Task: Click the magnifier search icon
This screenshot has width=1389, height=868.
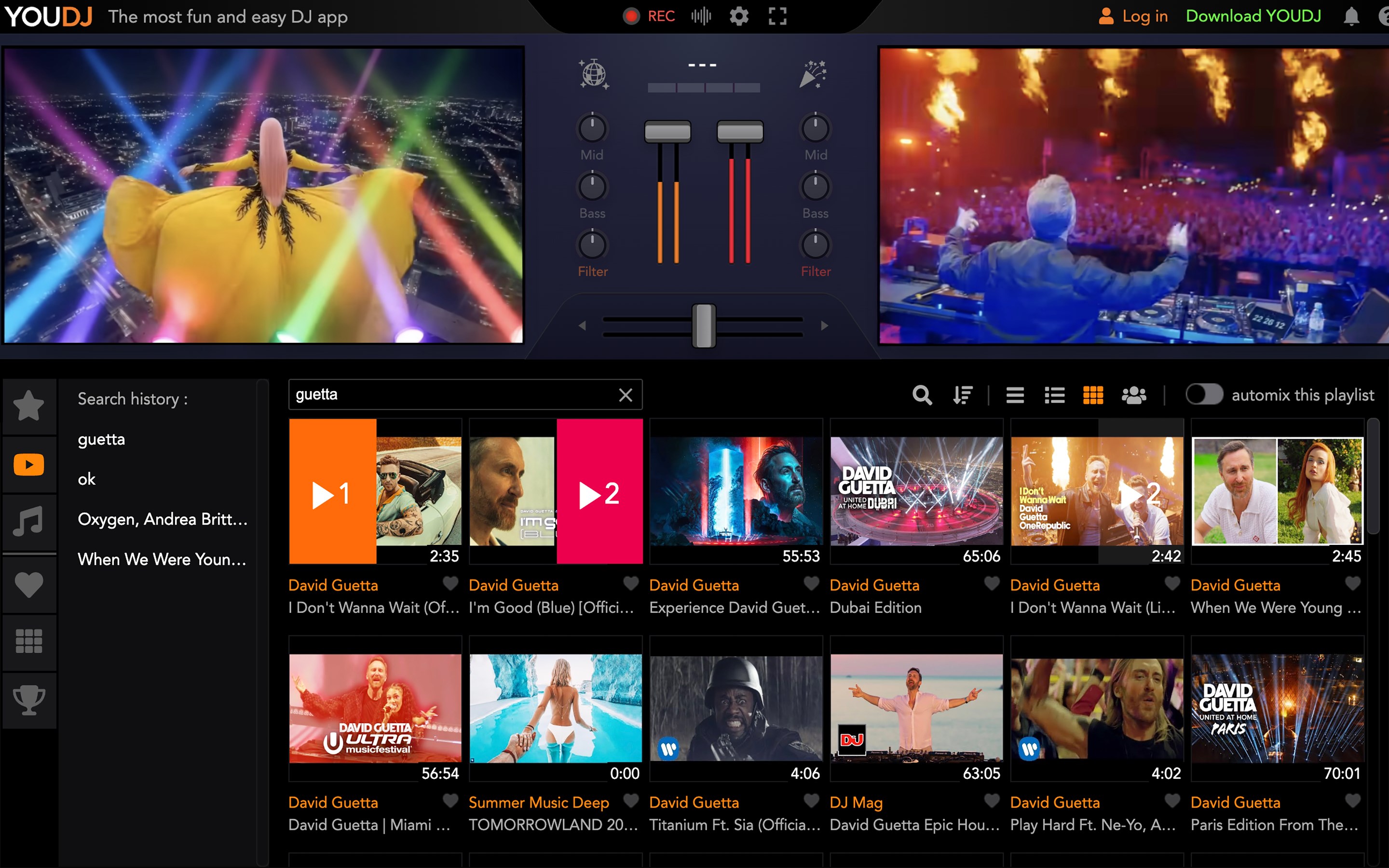Action: click(922, 395)
